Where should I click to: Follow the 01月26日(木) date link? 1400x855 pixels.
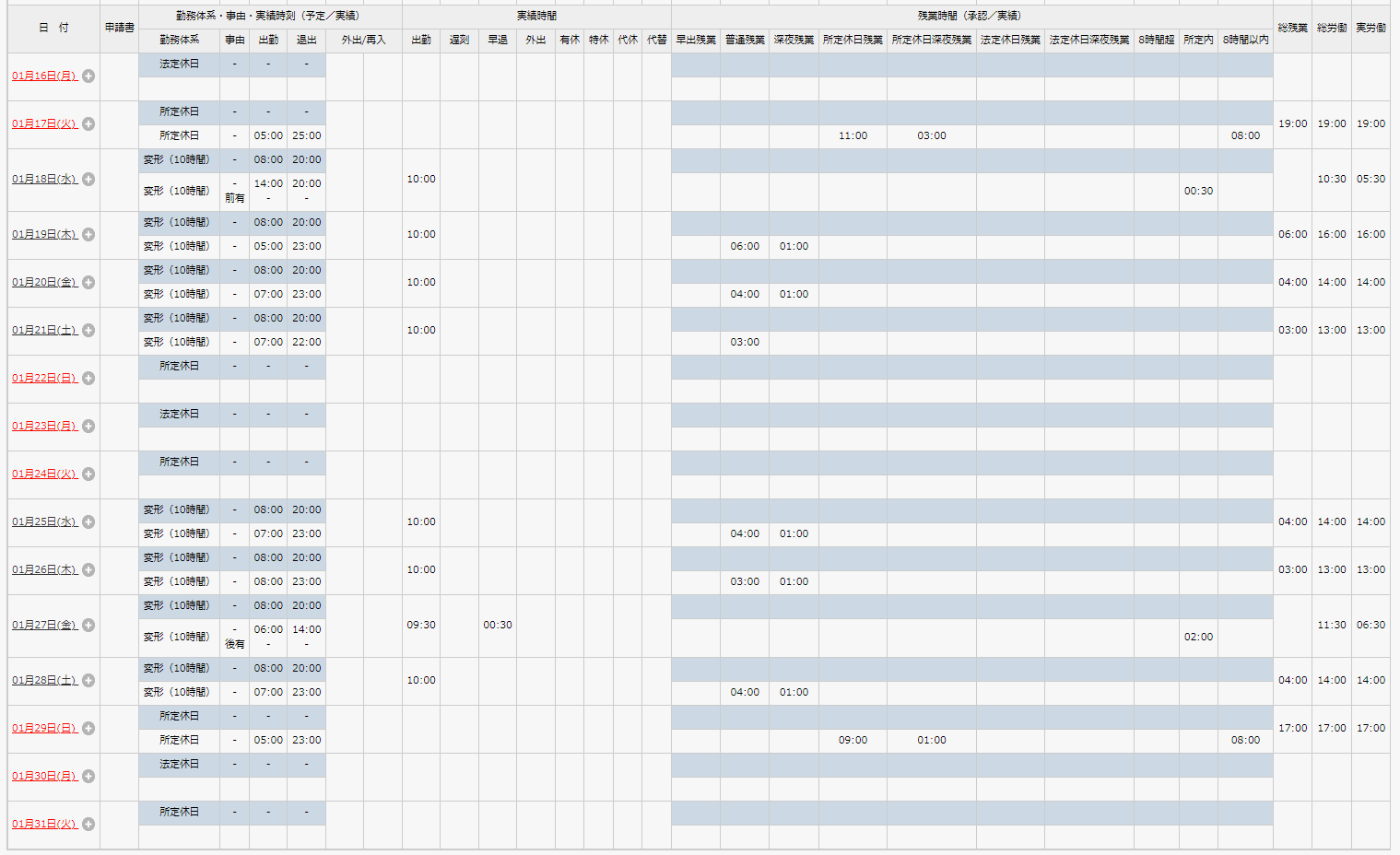(44, 570)
